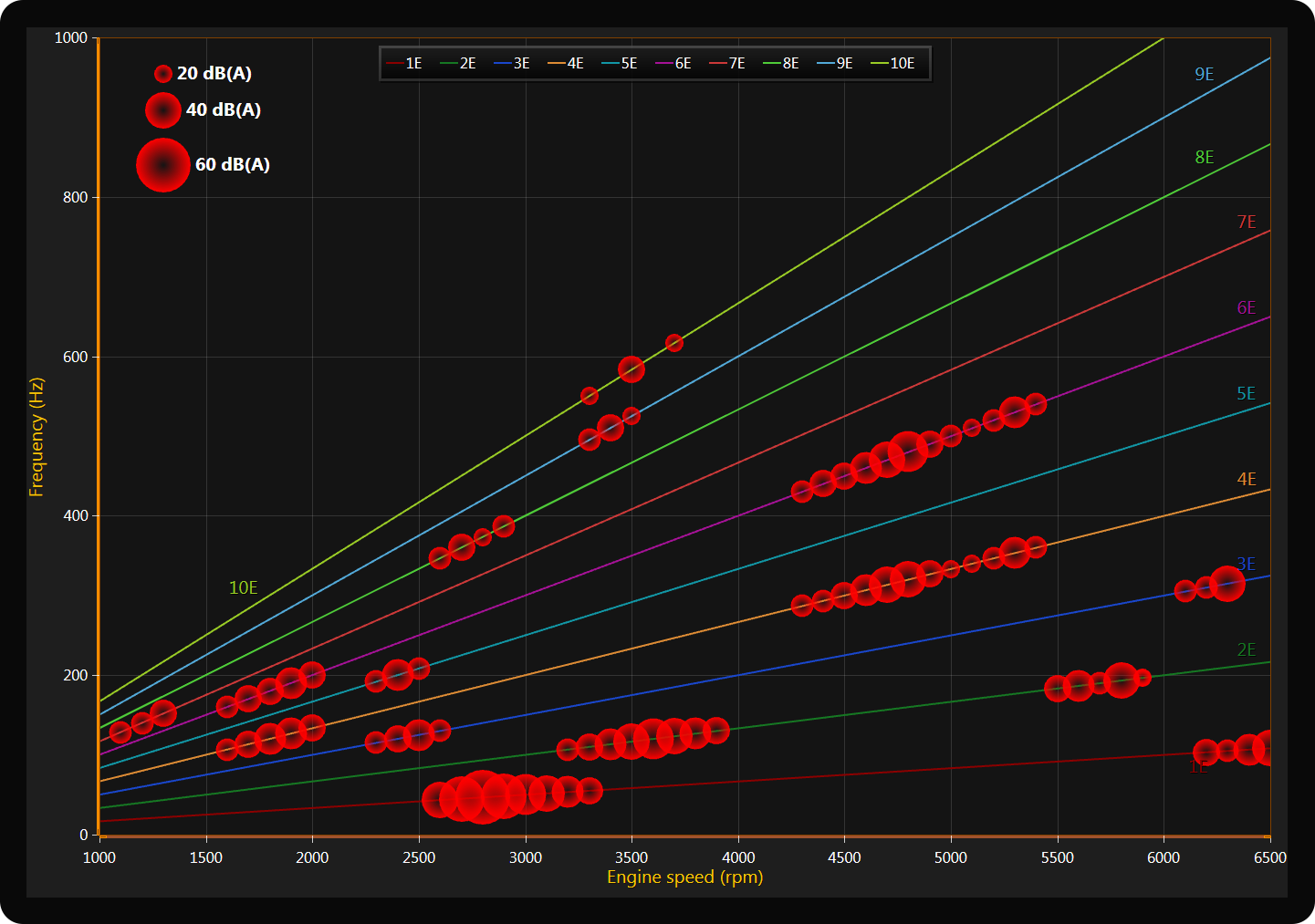Viewport: 1315px width, 924px height.
Task: Click the Frequency (Hz) axis title
Action: tap(37, 437)
